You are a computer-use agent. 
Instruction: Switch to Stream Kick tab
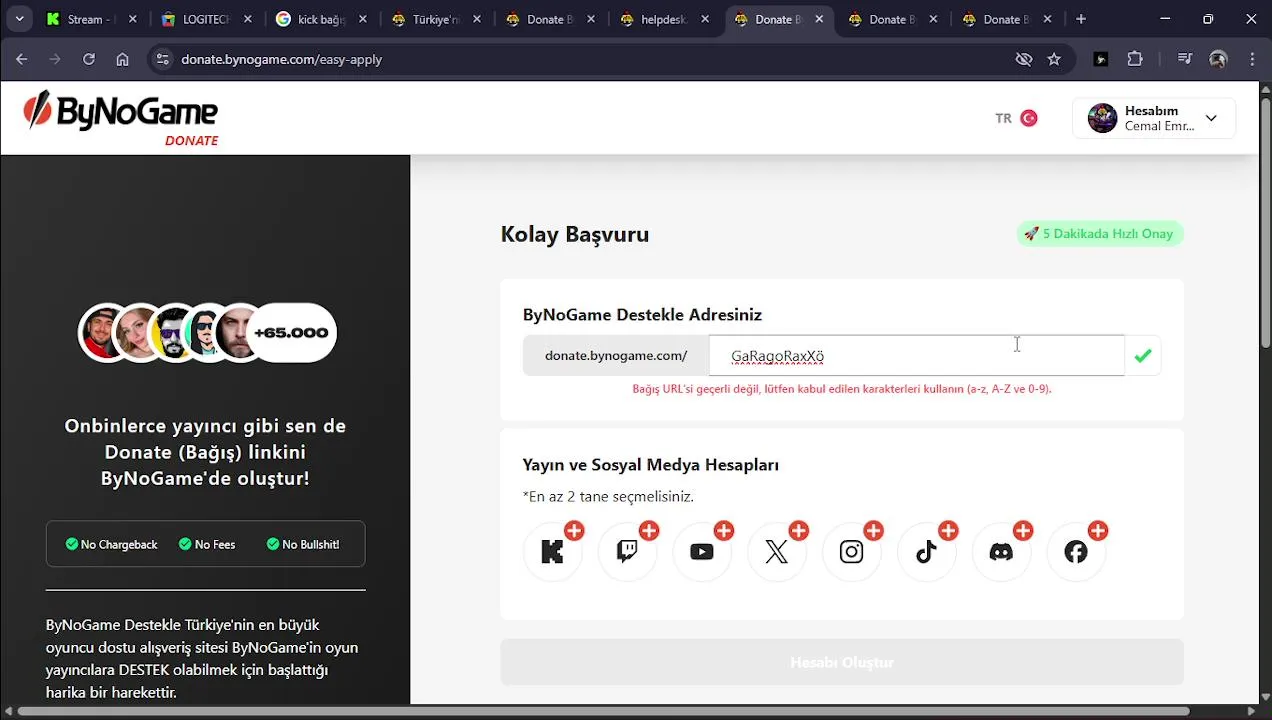tap(92, 19)
